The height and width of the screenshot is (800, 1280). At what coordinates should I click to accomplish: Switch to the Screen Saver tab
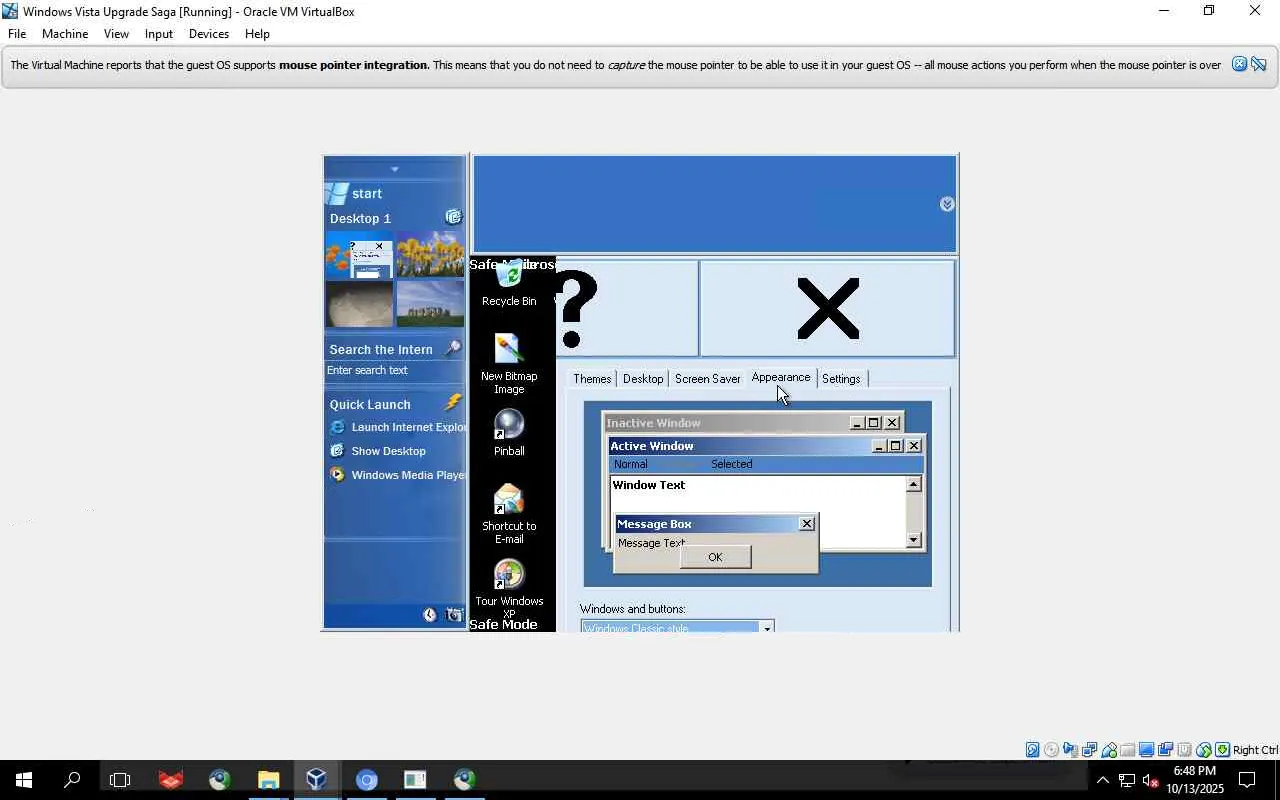708,379
